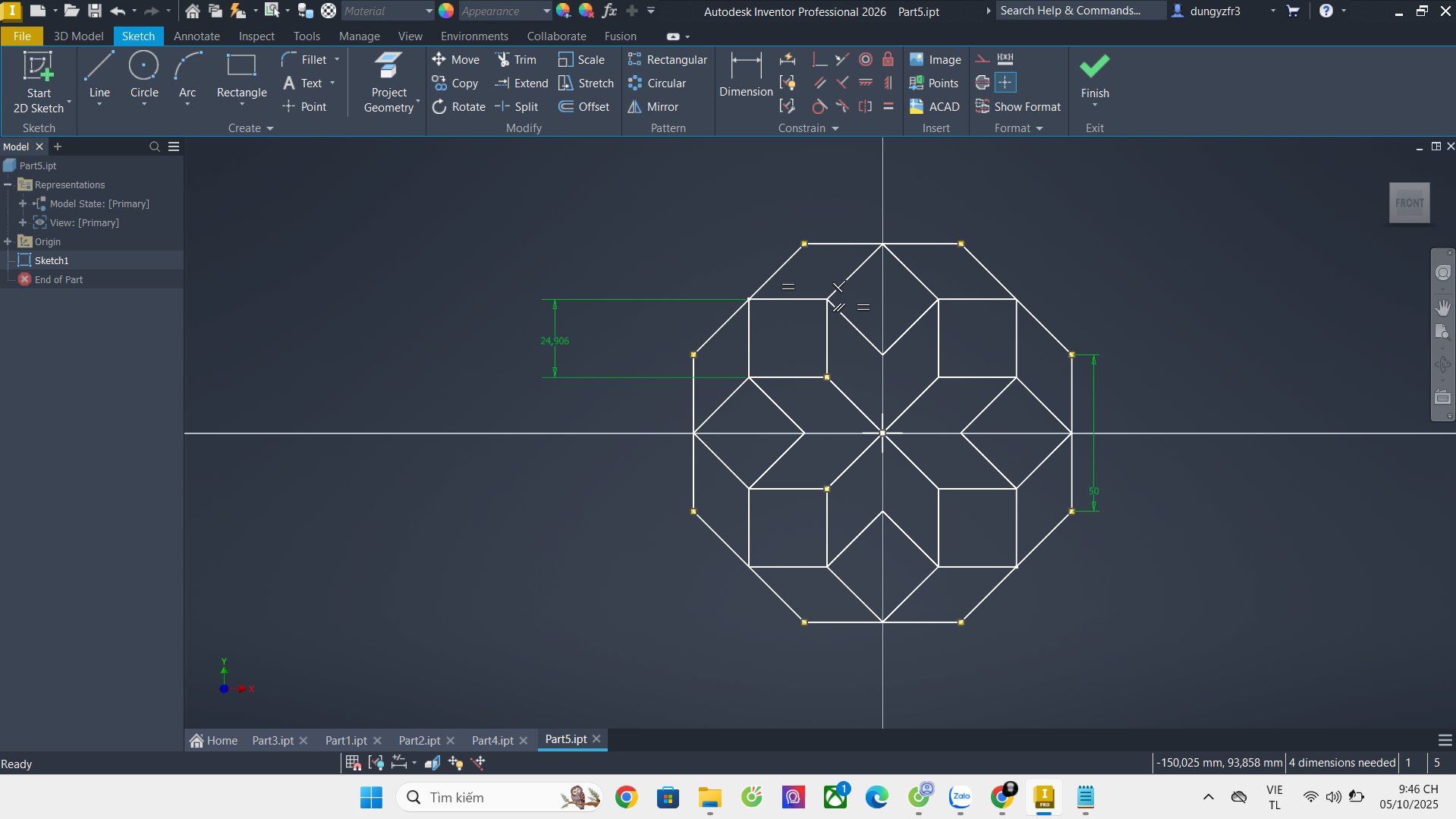Viewport: 1456px width, 819px height.
Task: Switch to the 3D Model tab
Action: tap(78, 36)
